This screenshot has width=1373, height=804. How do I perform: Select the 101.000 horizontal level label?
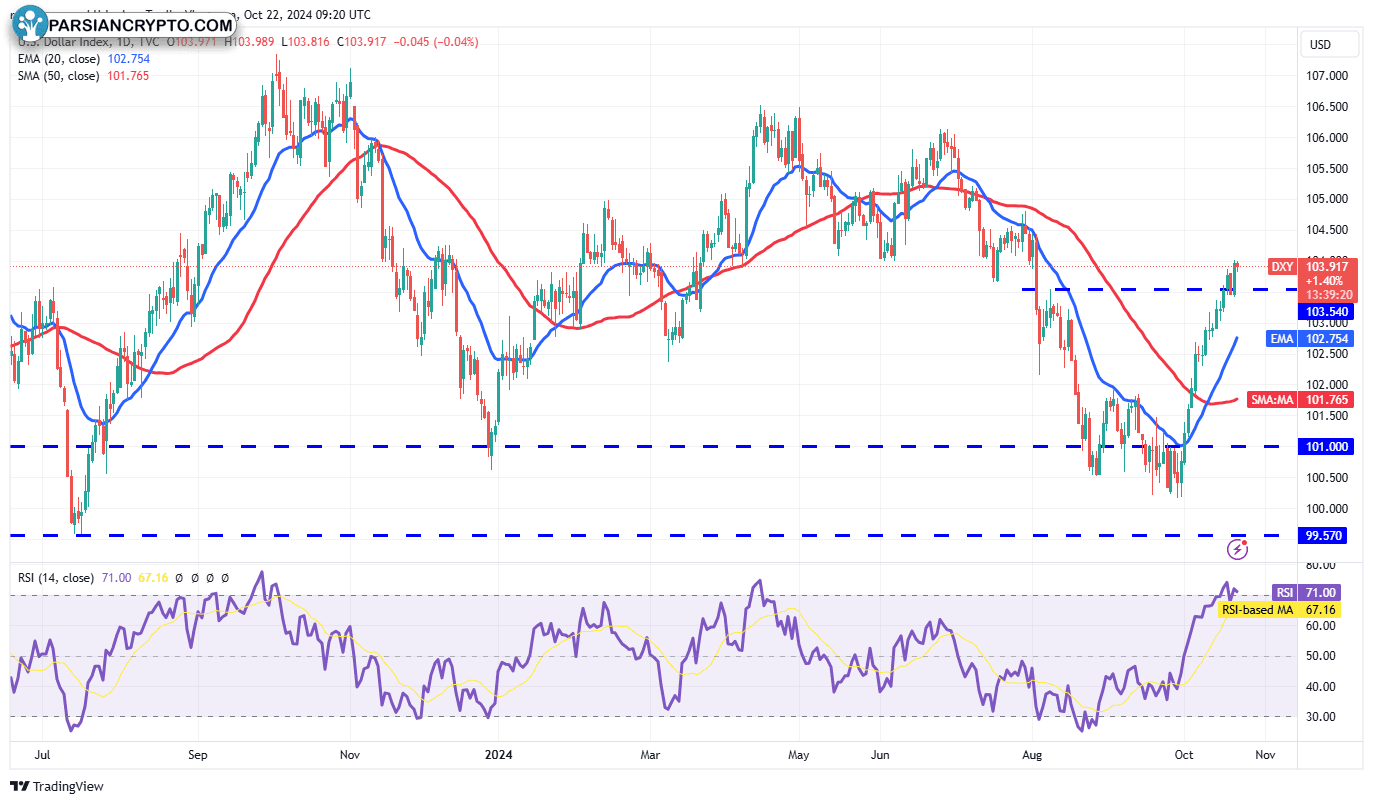click(x=1326, y=447)
